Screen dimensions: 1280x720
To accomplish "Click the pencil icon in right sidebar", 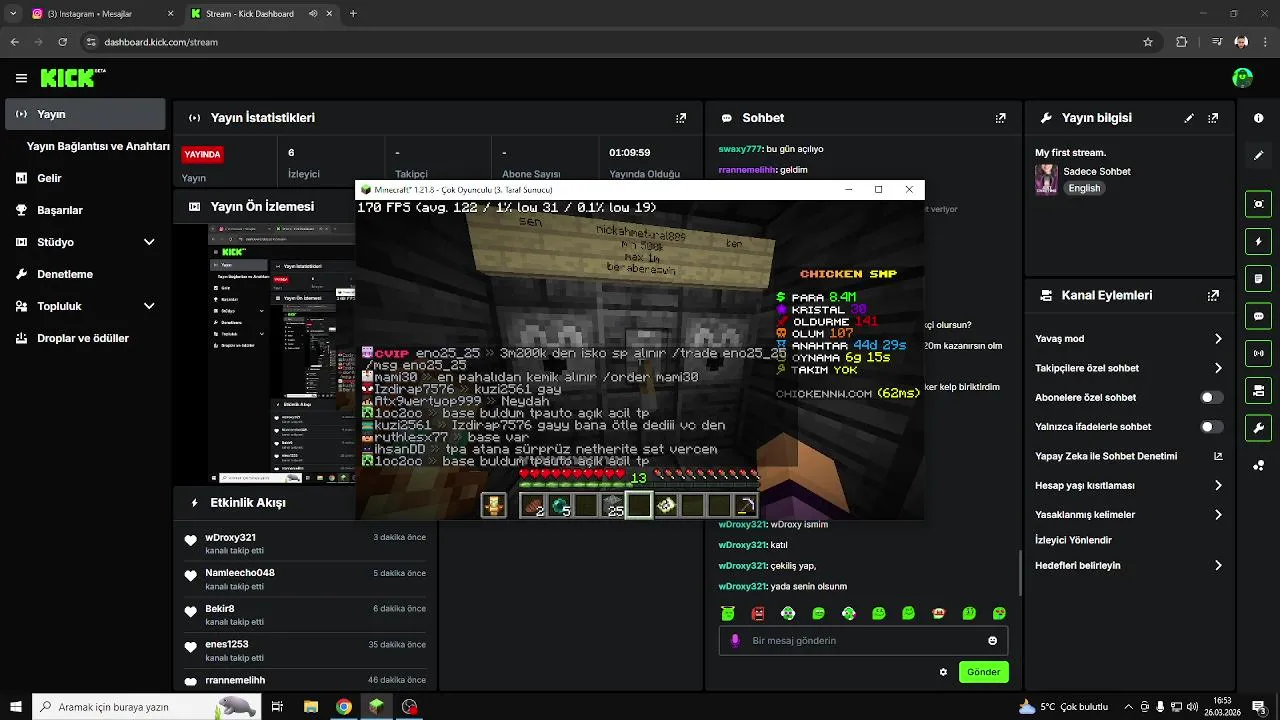I will (1258, 156).
